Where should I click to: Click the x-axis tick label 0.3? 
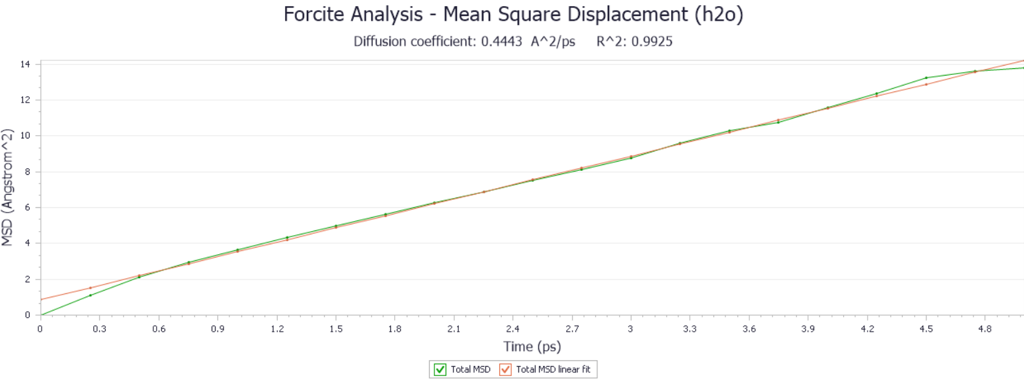pyautogui.click(x=99, y=330)
